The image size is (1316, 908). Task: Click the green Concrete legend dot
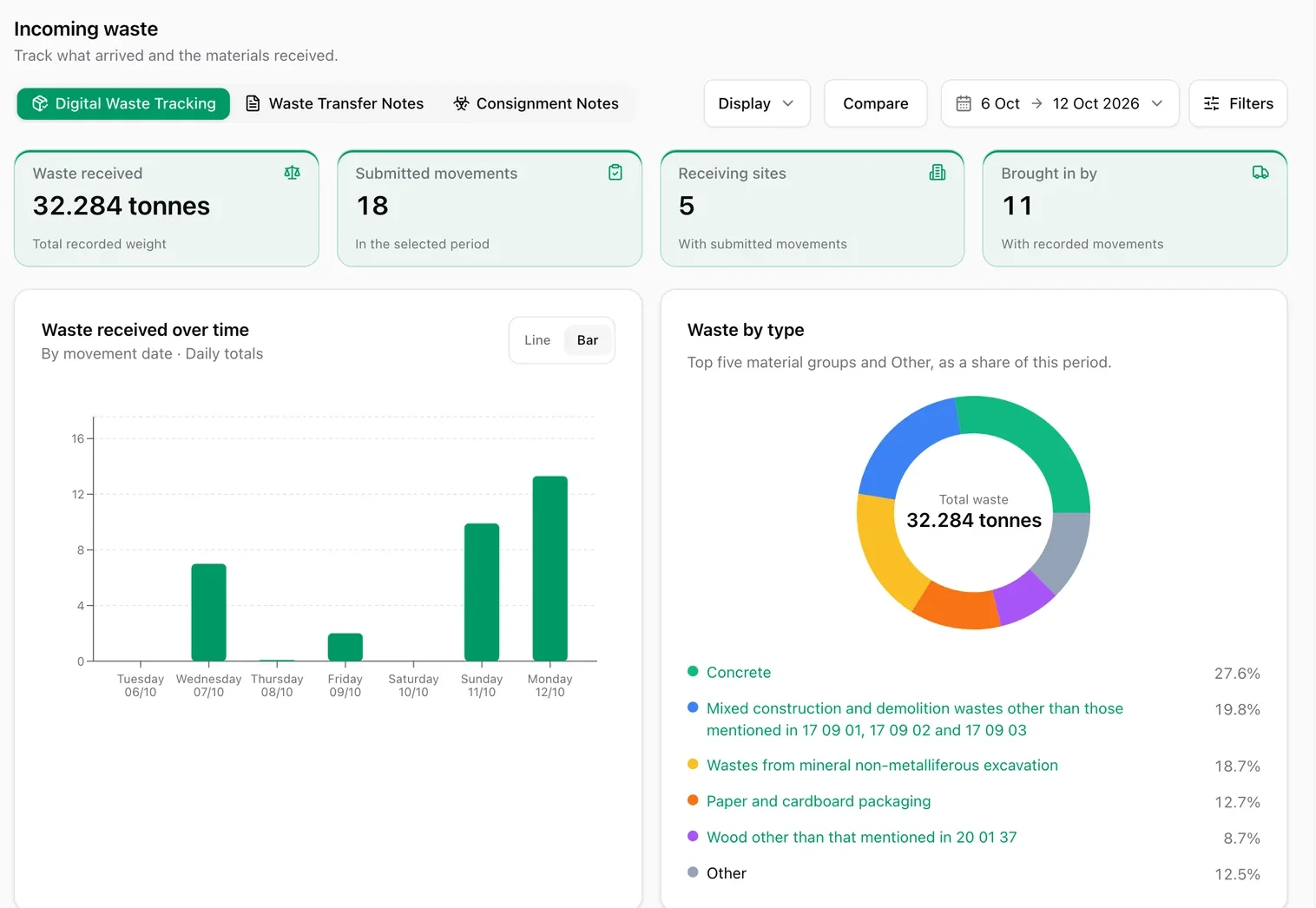[x=693, y=671]
